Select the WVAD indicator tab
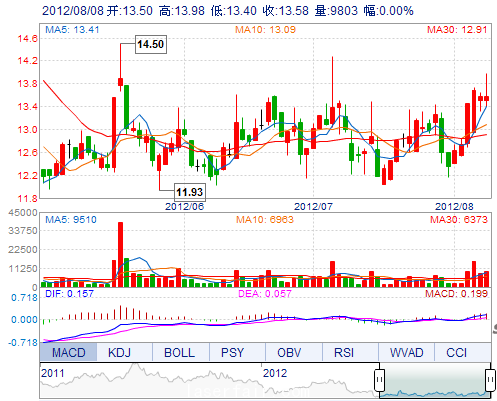 (x=406, y=352)
